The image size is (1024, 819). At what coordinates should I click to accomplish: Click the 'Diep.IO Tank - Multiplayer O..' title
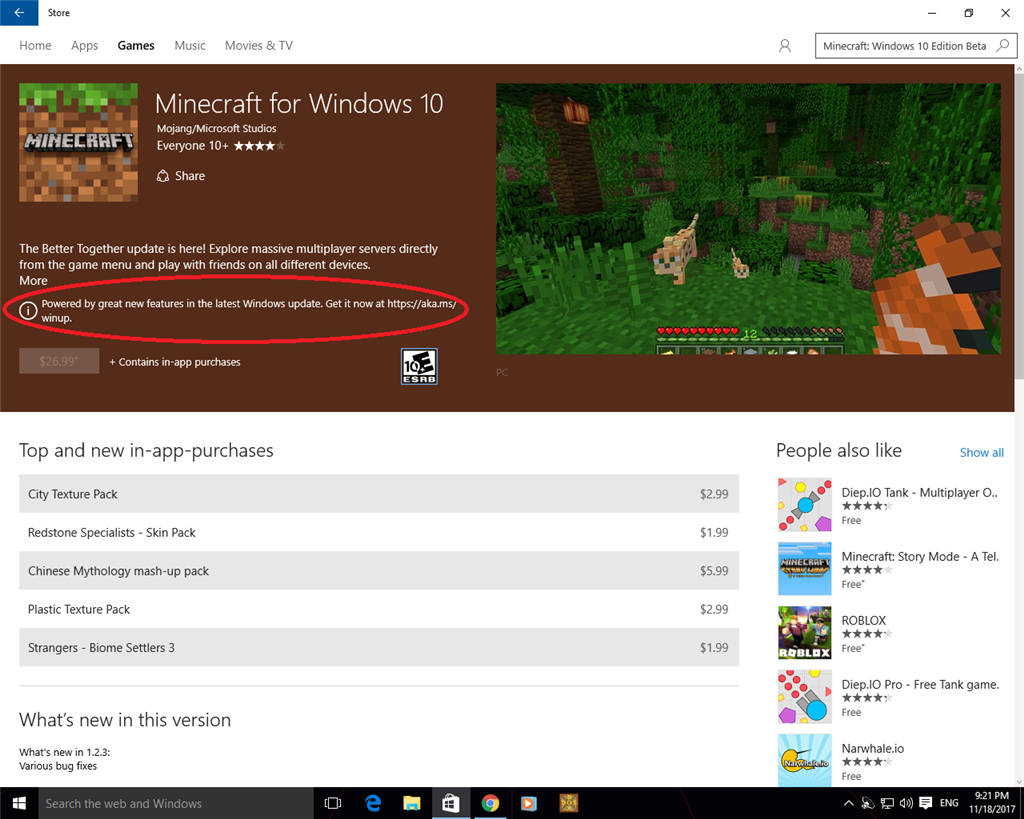point(920,492)
